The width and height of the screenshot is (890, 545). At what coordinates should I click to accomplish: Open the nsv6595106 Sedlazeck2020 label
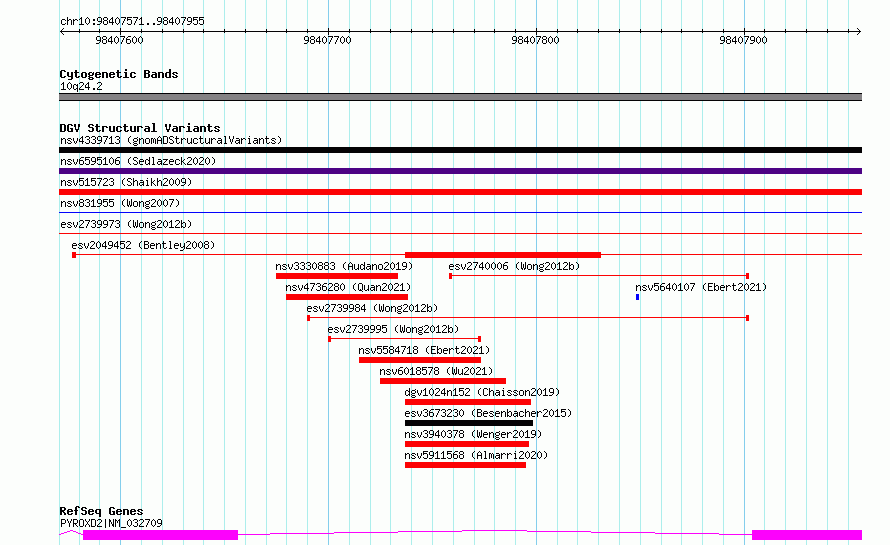pyautogui.click(x=138, y=161)
